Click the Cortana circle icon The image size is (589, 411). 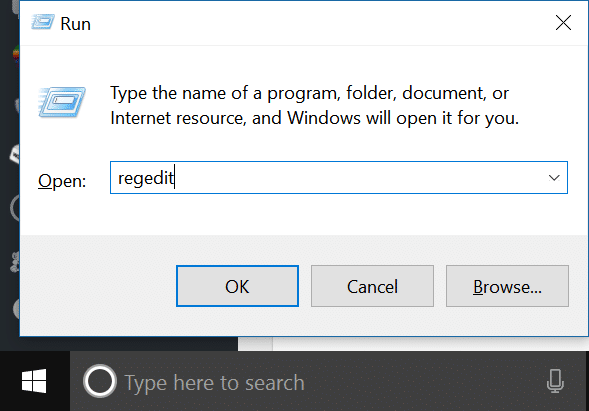click(x=100, y=381)
